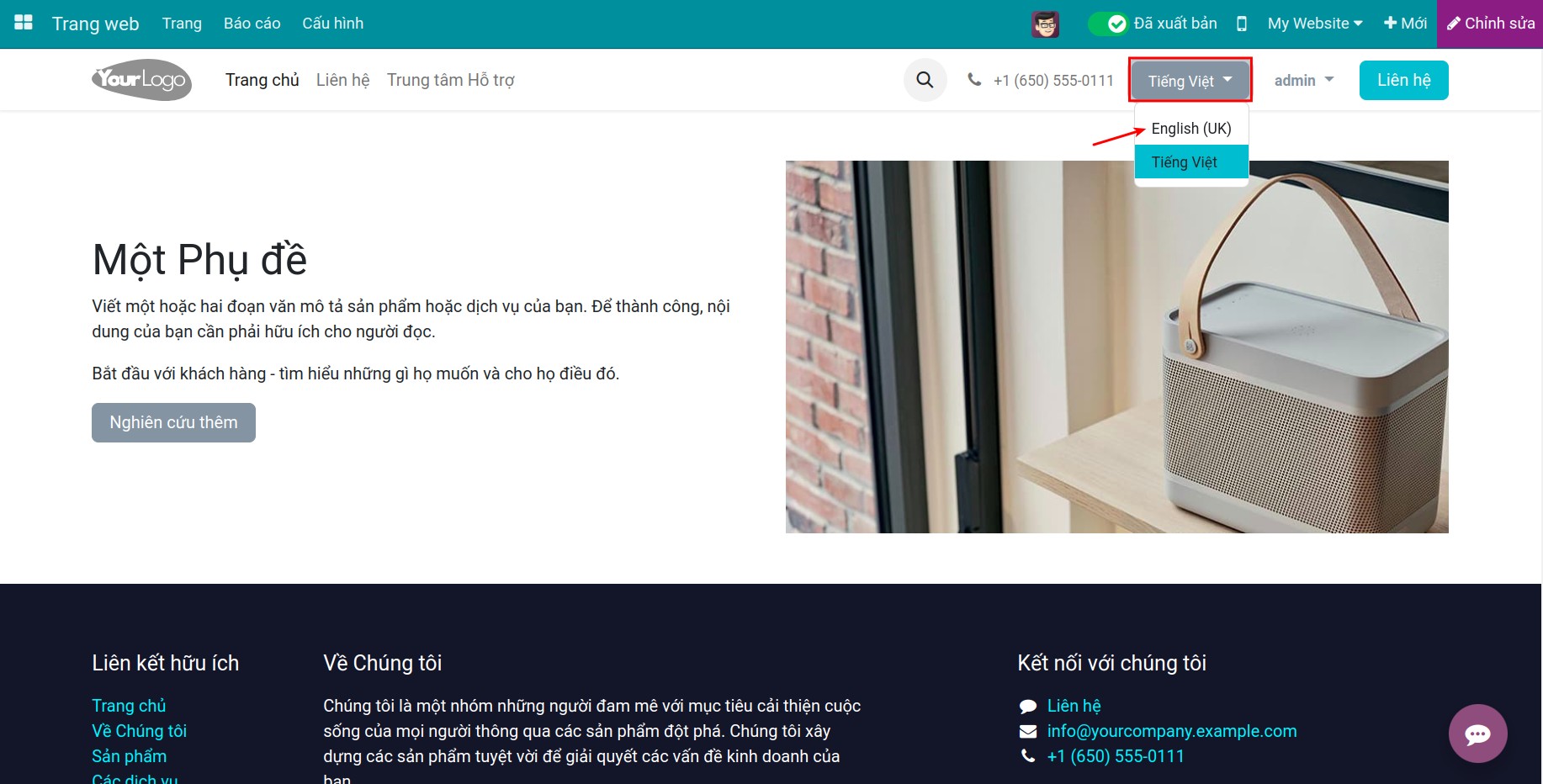Open footer Về Chúng tôi link
This screenshot has height=784, width=1543.
[x=139, y=731]
